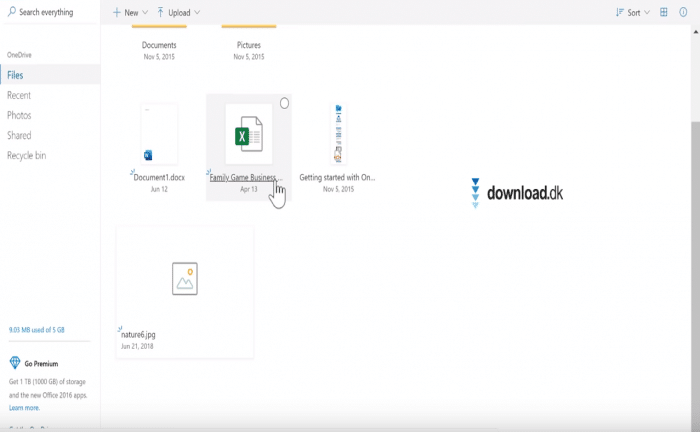This screenshot has width=700, height=432.
Task: Click the Go Premium diamond icon
Action: pos(15,363)
